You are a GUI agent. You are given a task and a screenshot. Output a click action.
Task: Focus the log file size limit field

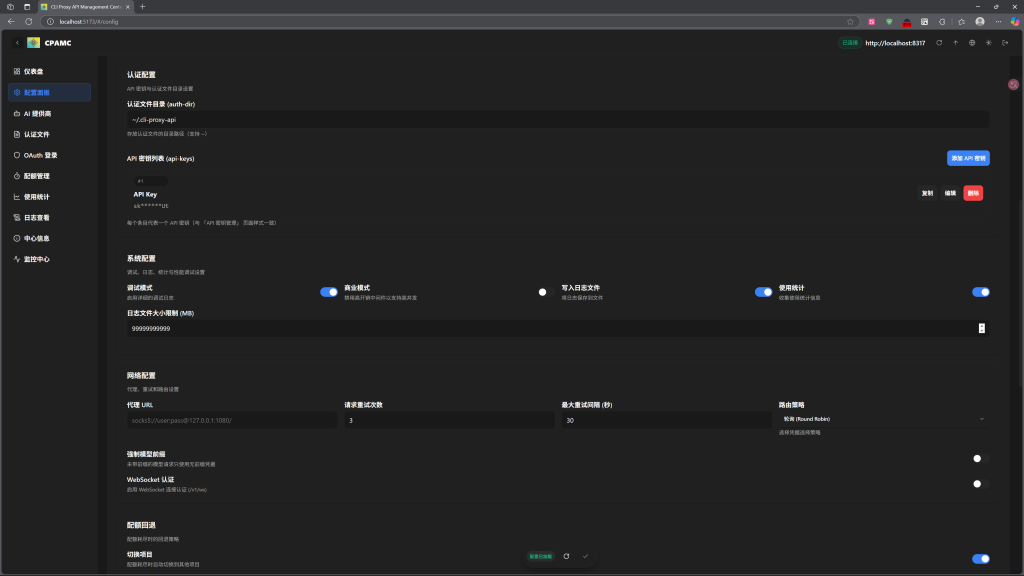558,328
